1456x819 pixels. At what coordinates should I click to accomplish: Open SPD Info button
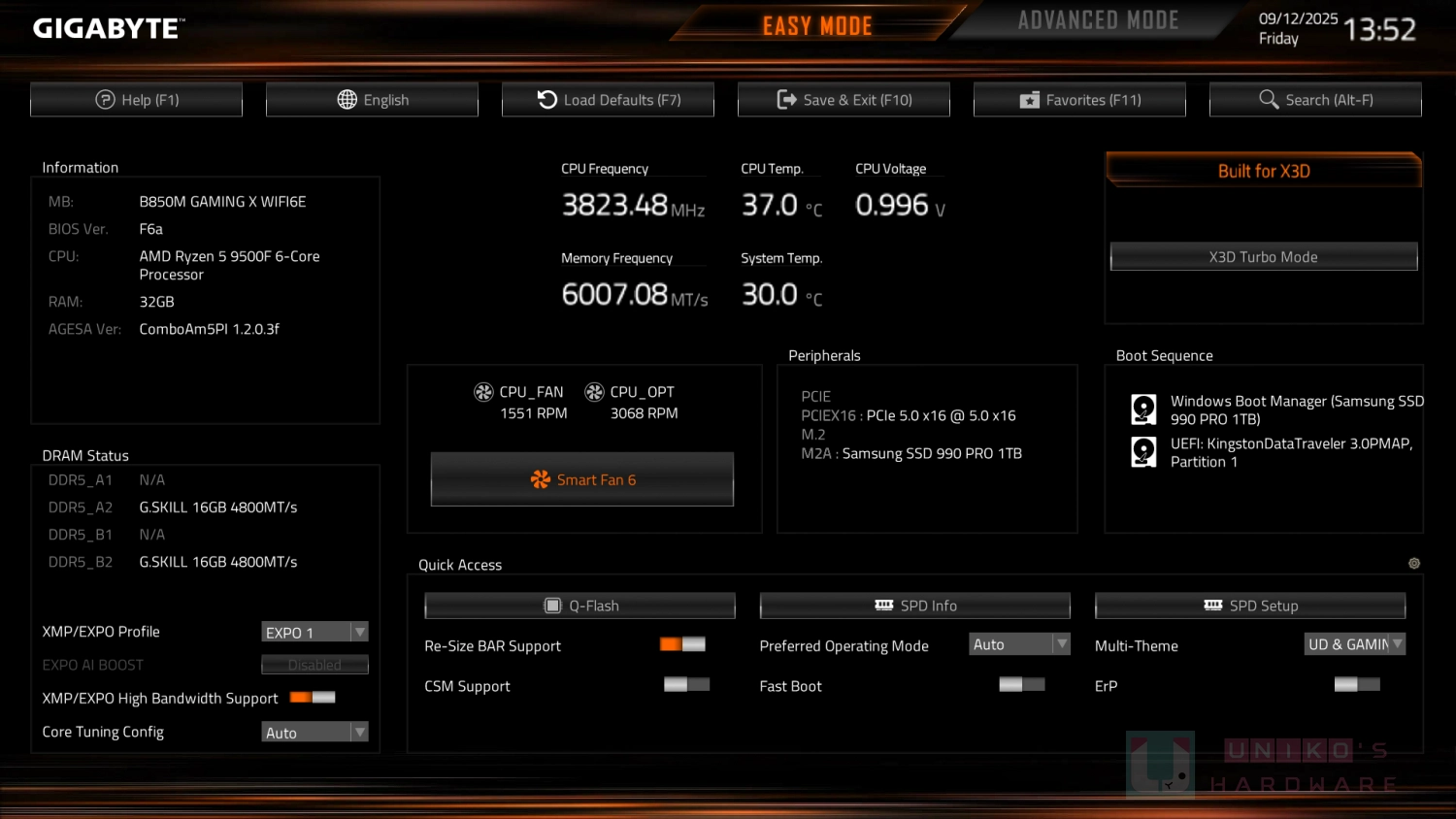(914, 606)
